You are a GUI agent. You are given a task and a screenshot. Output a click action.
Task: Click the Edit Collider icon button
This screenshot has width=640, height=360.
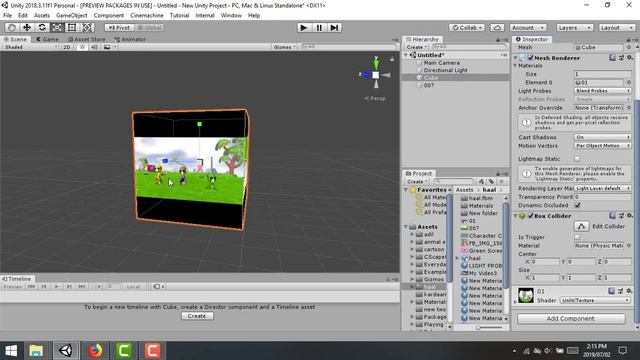pos(582,226)
